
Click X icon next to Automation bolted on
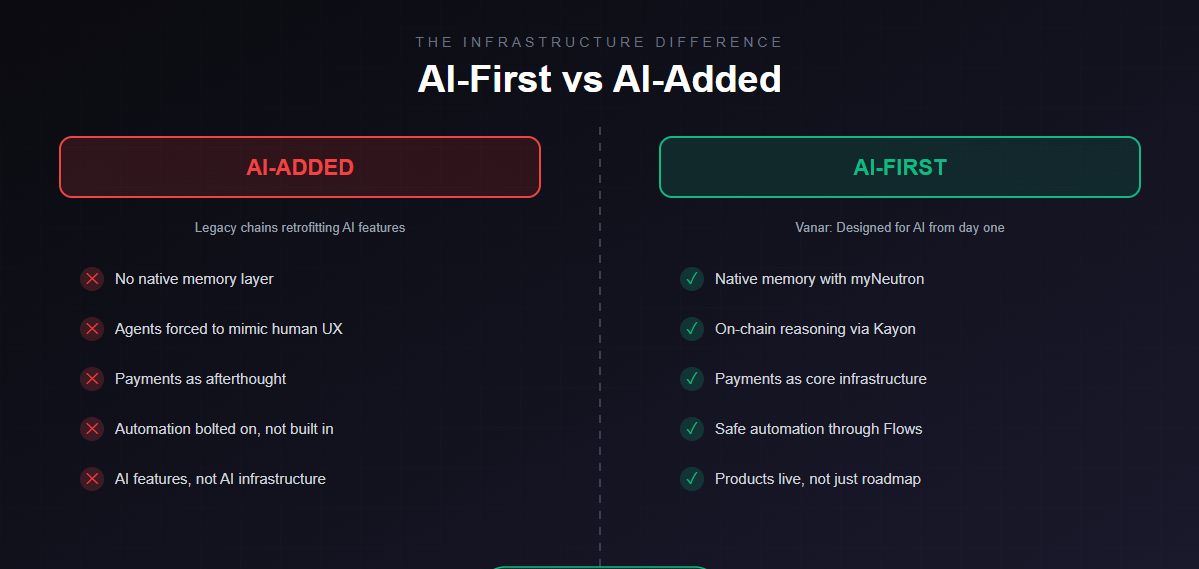tap(92, 429)
